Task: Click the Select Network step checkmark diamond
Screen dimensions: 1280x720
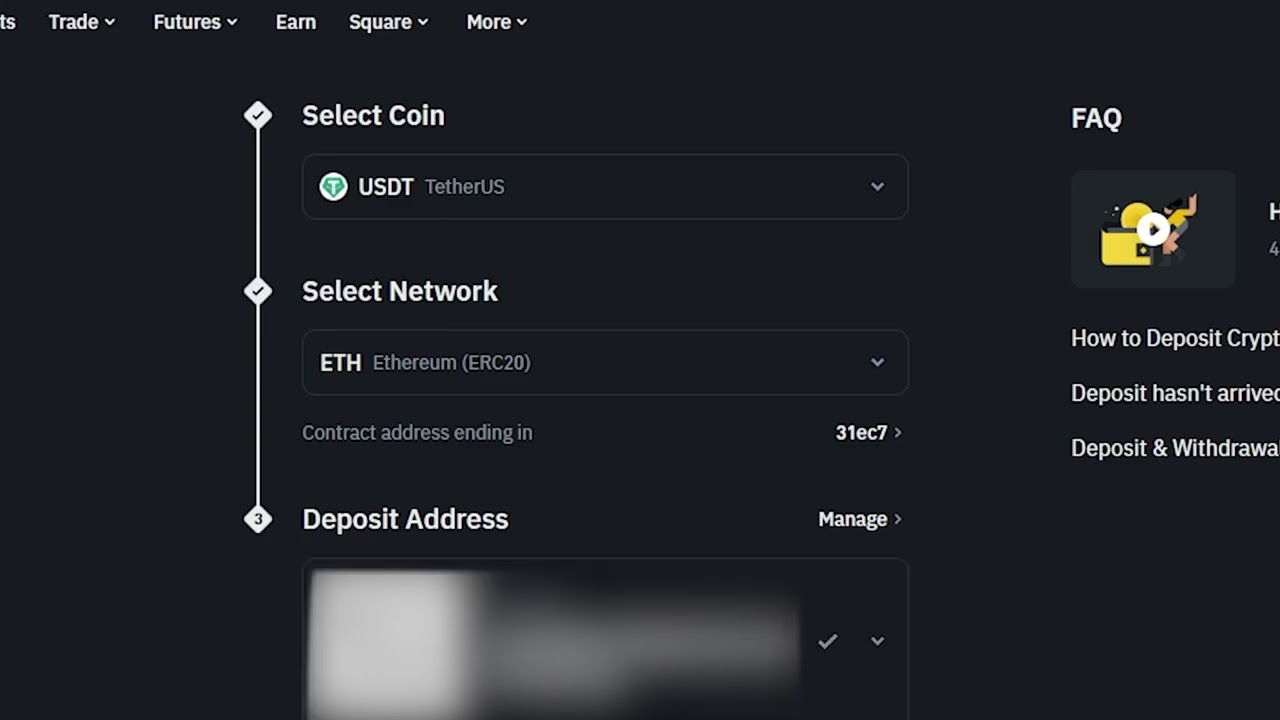Action: 258,291
